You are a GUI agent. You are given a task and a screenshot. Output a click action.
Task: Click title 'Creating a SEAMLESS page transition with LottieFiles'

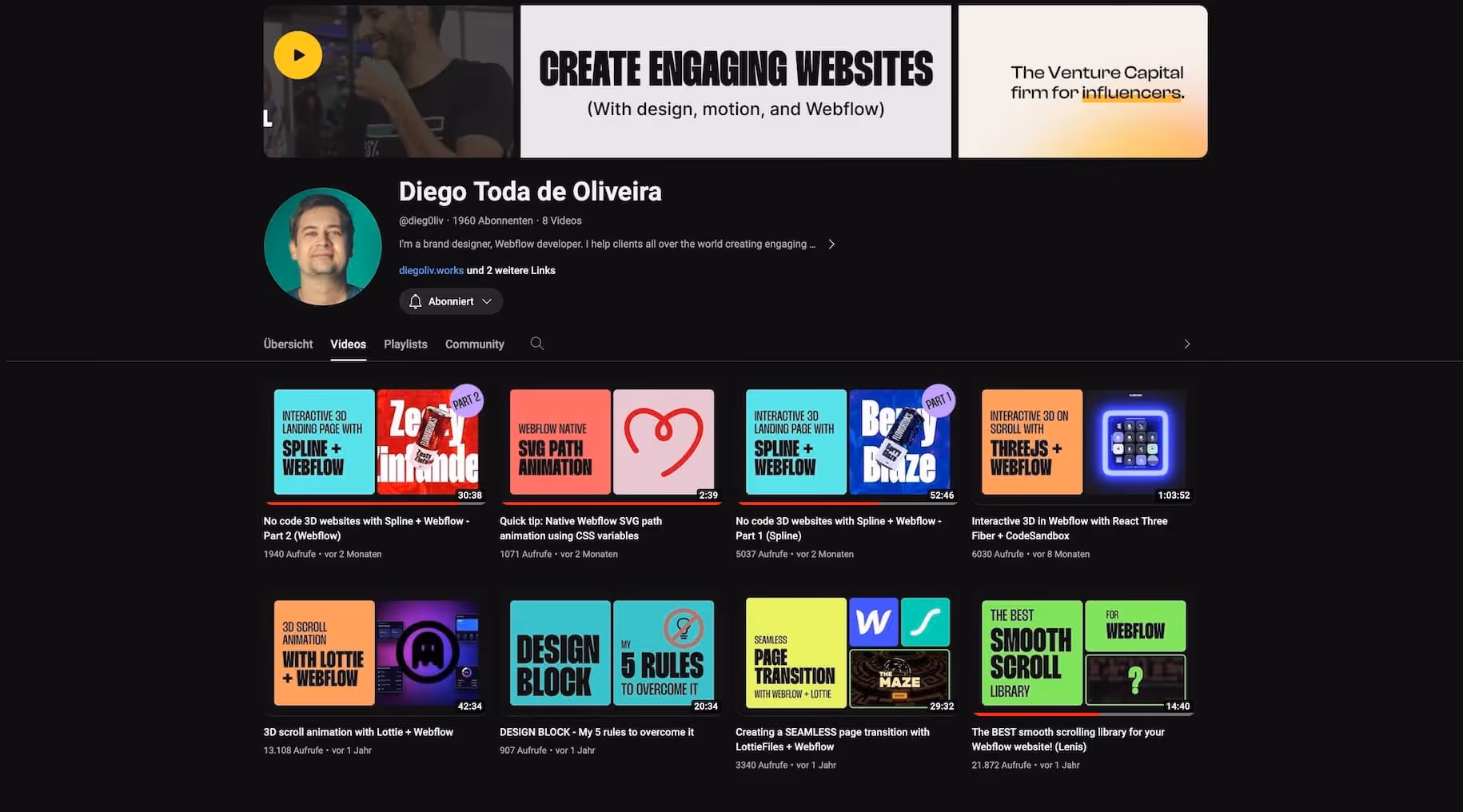tap(832, 739)
